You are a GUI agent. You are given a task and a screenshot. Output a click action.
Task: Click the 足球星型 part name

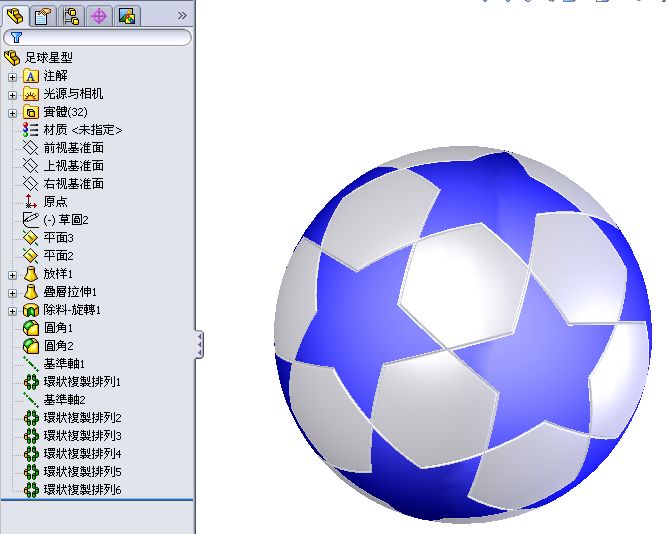48,57
